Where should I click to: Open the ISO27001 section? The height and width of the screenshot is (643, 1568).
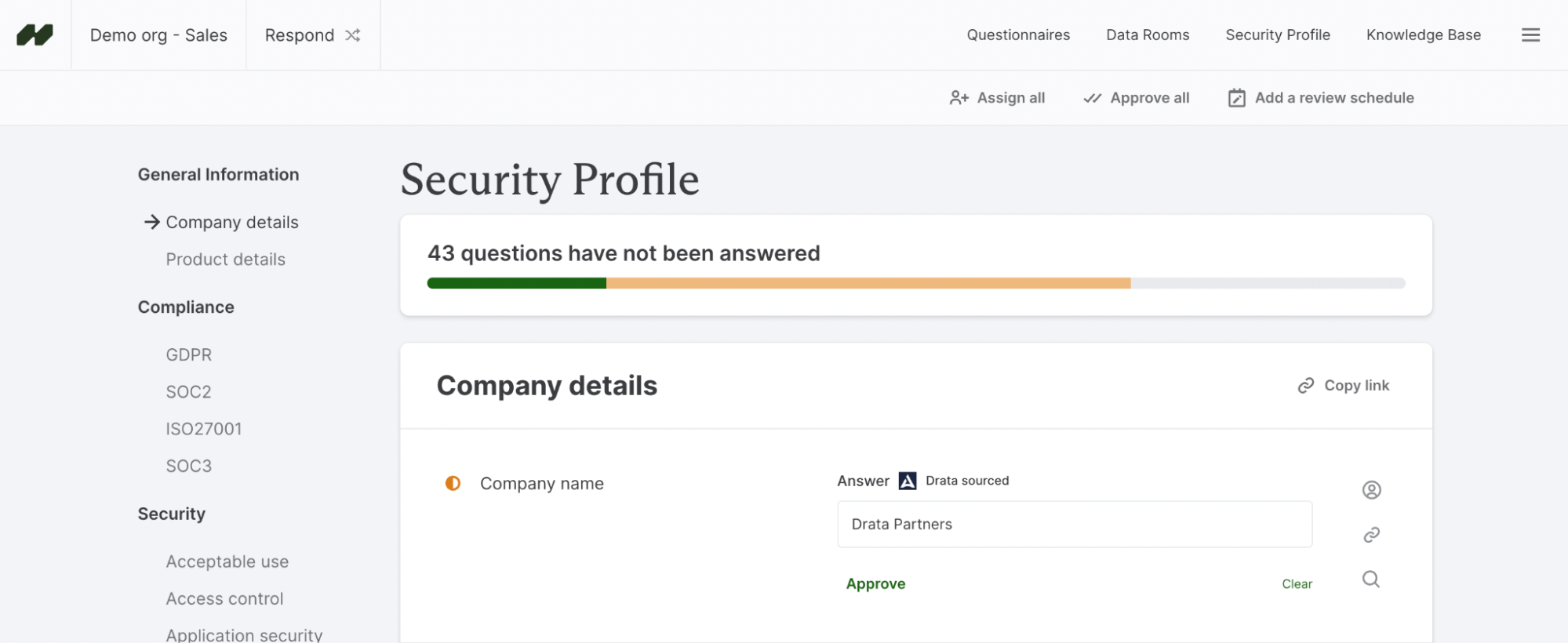pyautogui.click(x=203, y=429)
